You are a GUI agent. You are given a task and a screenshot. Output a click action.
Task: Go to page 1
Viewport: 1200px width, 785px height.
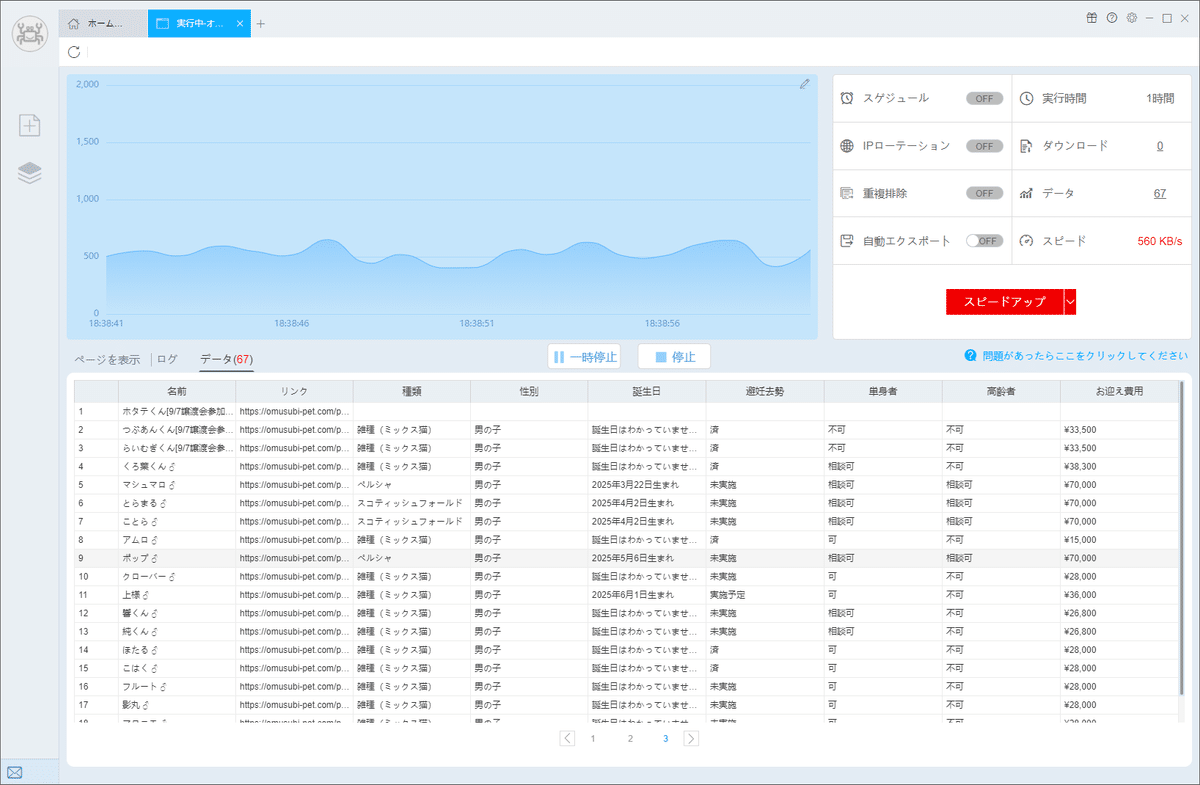(592, 738)
